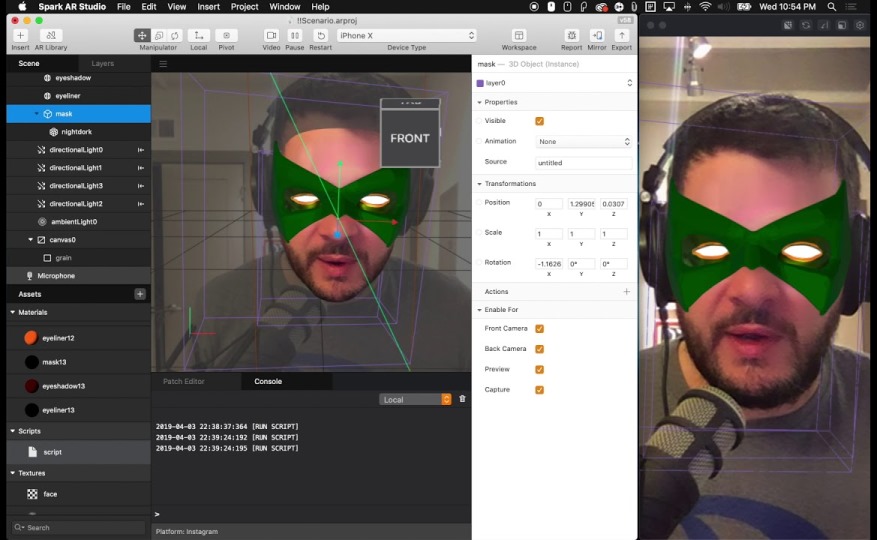
Task: Click the Video camera icon
Action: (271, 35)
